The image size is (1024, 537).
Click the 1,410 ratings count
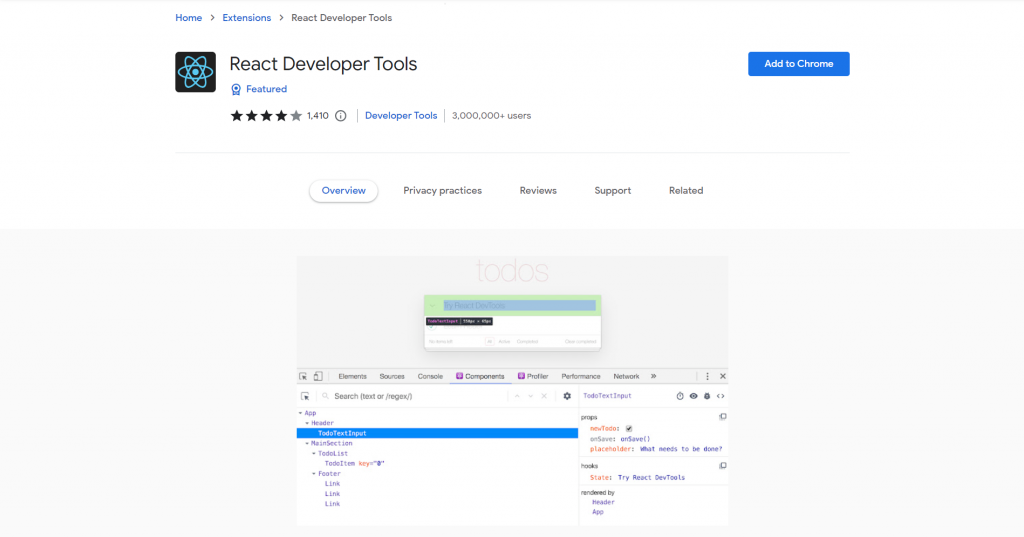click(x=318, y=116)
